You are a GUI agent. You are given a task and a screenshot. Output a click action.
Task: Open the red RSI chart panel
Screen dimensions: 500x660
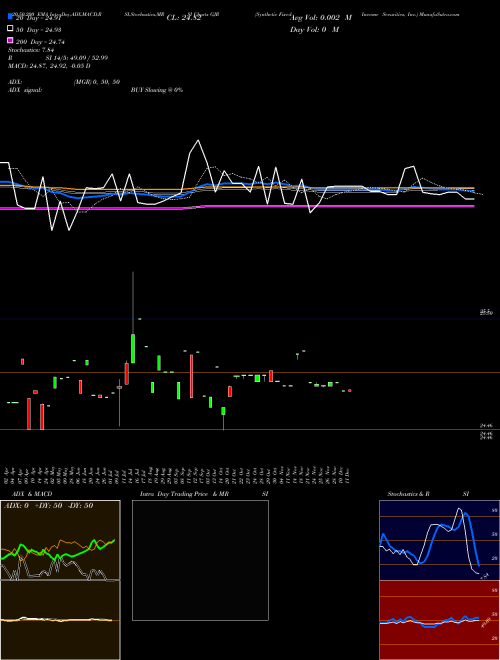point(439,620)
